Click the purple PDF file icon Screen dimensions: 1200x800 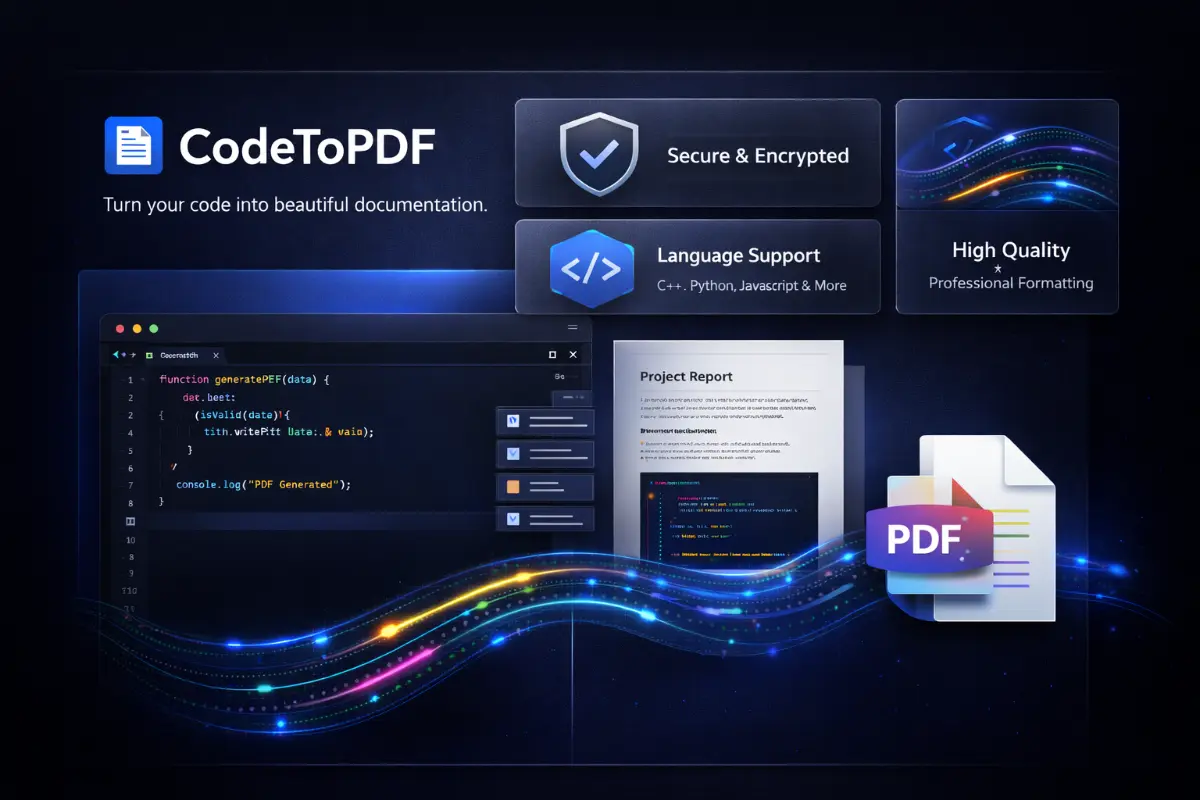(x=928, y=538)
